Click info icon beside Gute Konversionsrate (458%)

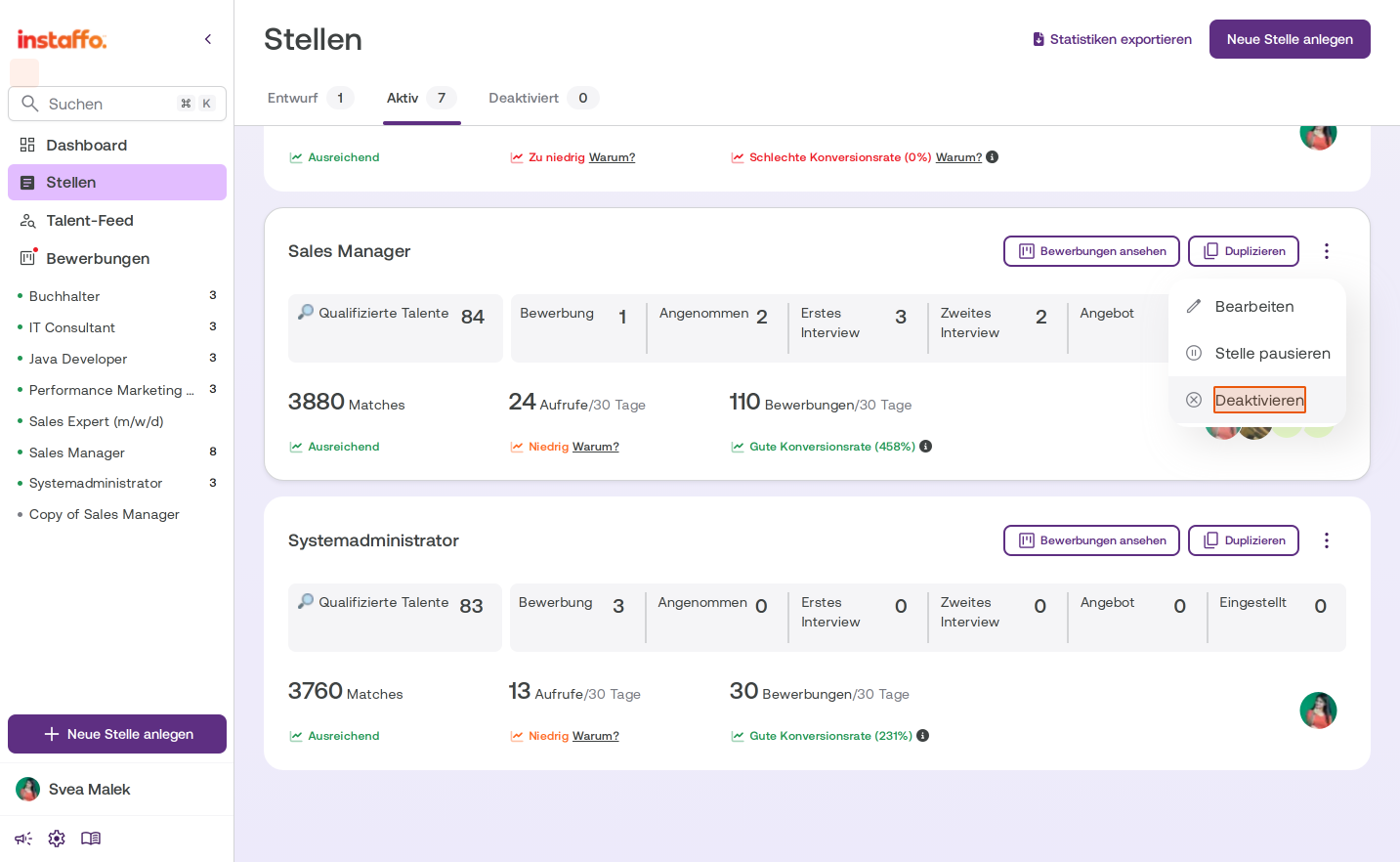(926, 447)
